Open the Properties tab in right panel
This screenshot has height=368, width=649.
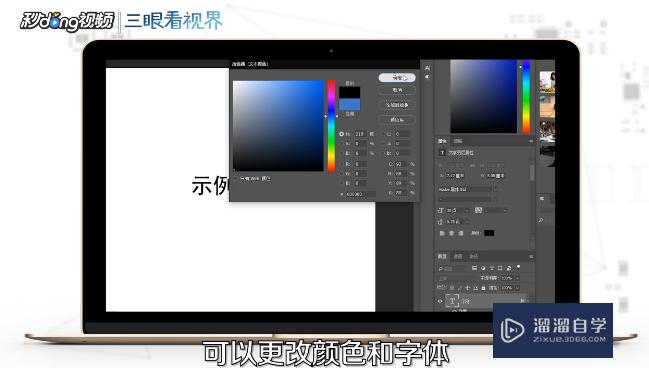(442, 141)
